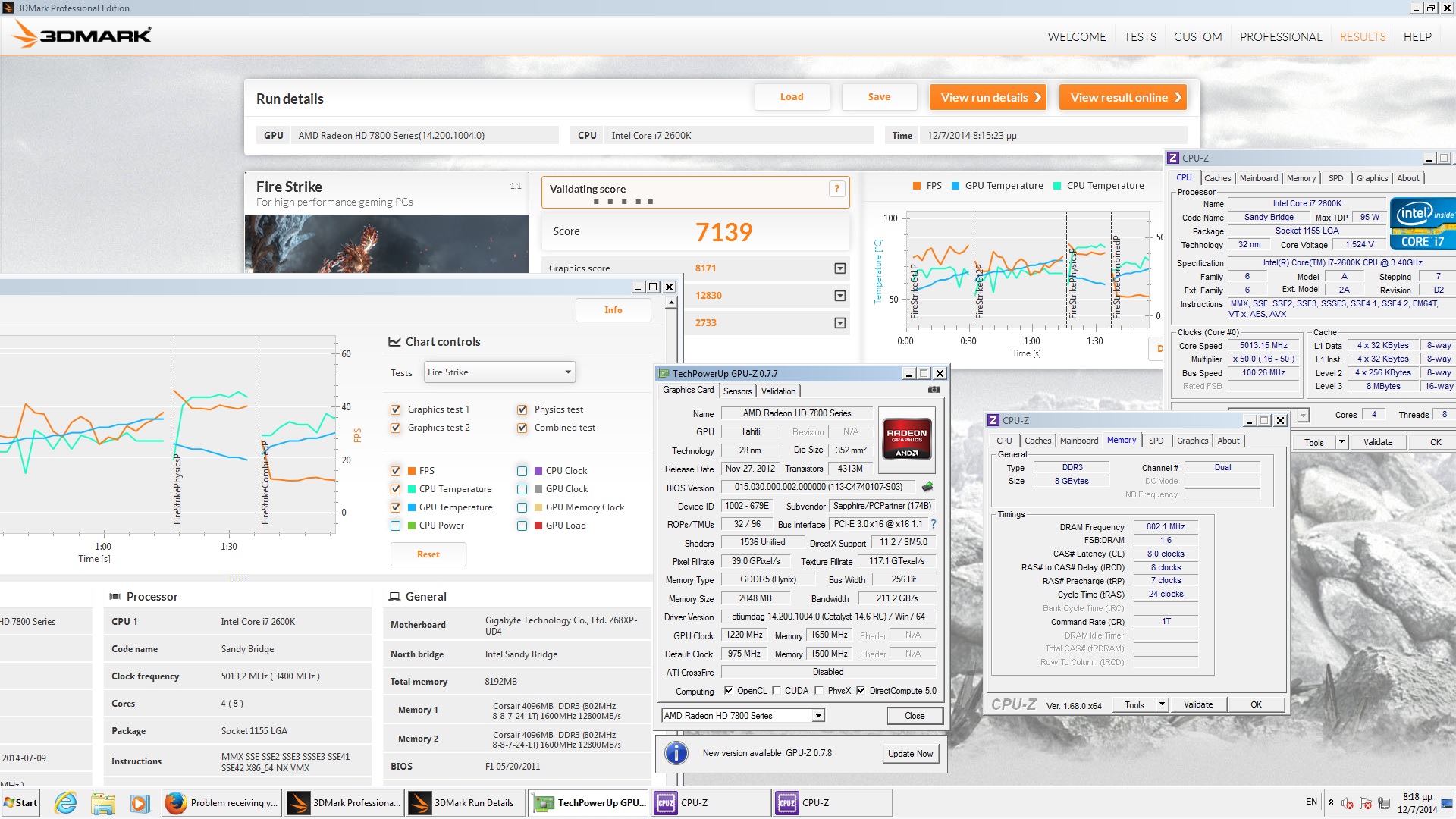This screenshot has height=819, width=1456.
Task: Launch Windows Media Player from the taskbar
Action: pos(139,802)
